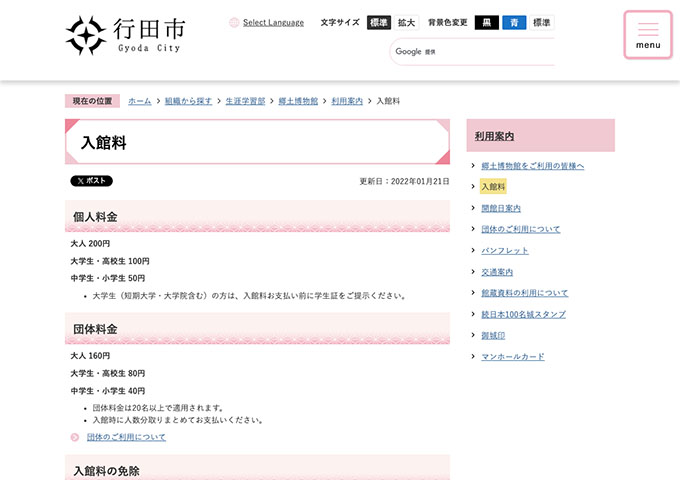The width and height of the screenshot is (680, 480).
Task: Click the X ポスト share button
Action: point(92,181)
